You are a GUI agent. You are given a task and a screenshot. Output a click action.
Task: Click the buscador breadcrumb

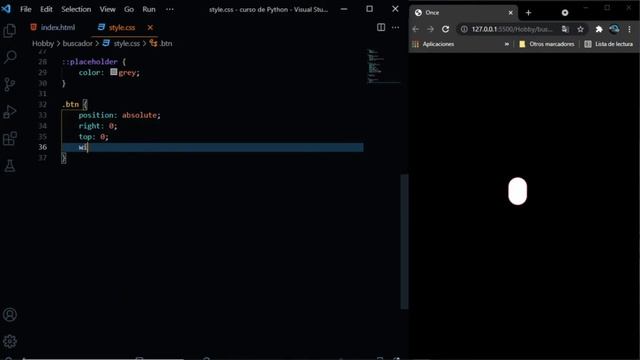click(x=78, y=43)
